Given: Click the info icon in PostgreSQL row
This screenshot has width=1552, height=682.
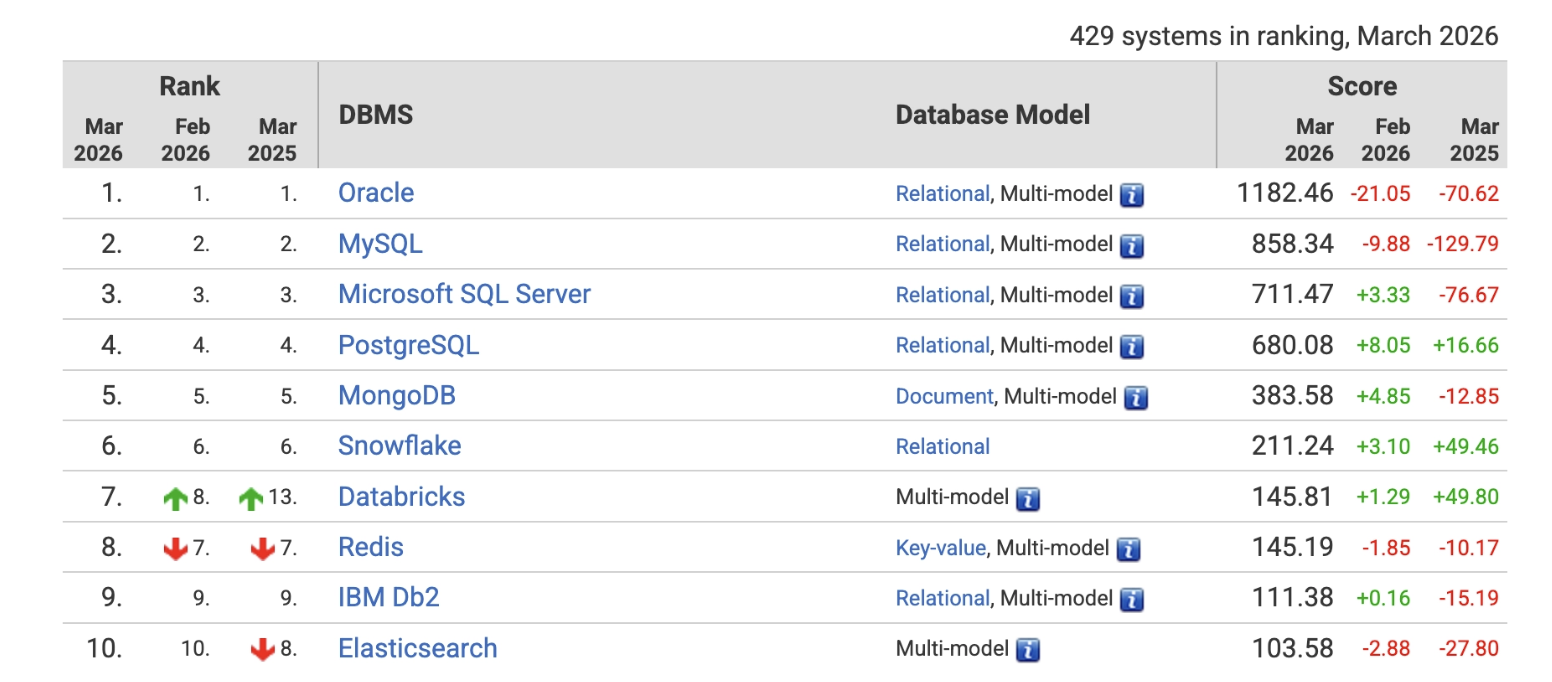Looking at the screenshot, I should tap(1131, 347).
